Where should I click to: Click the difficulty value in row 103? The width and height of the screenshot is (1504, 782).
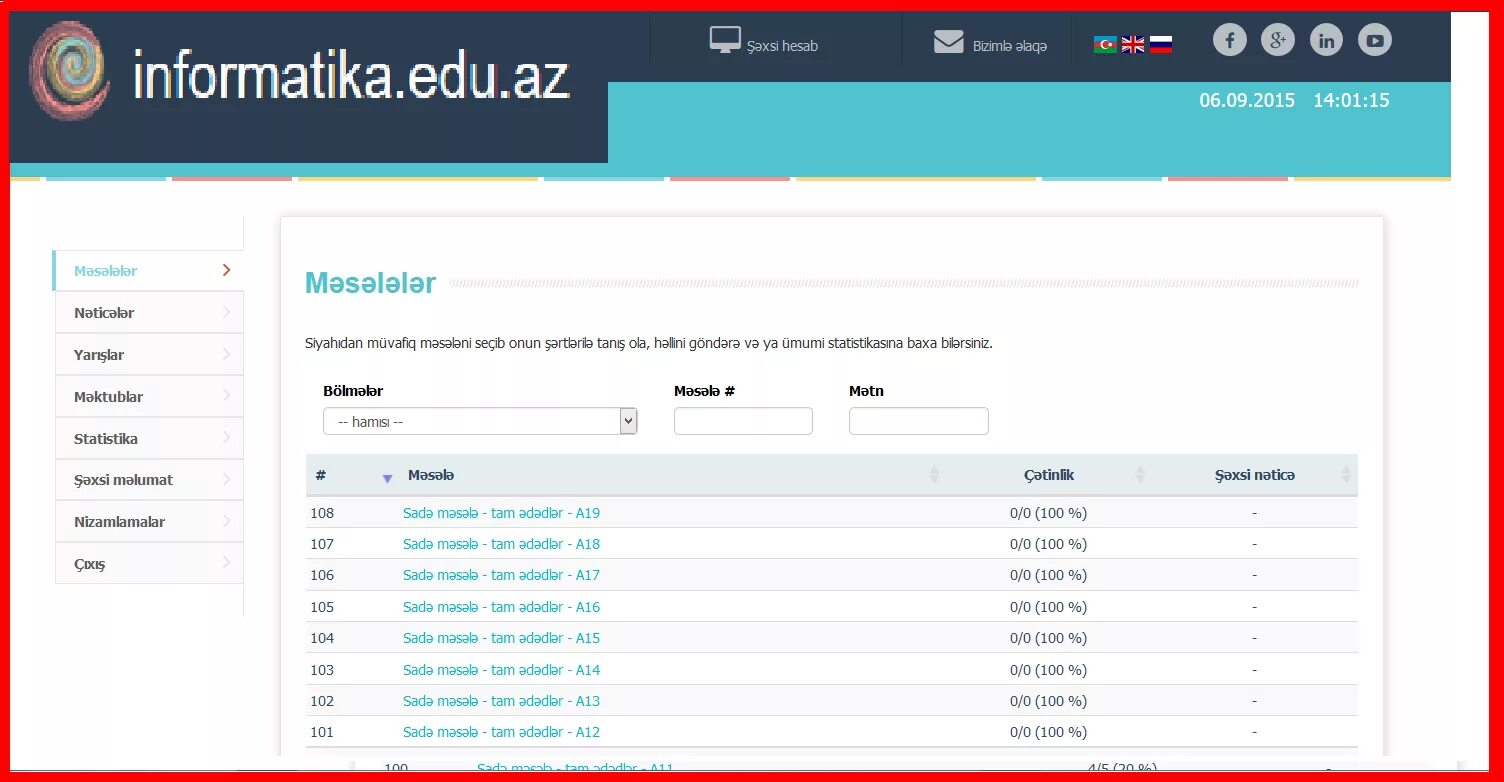click(x=1048, y=670)
